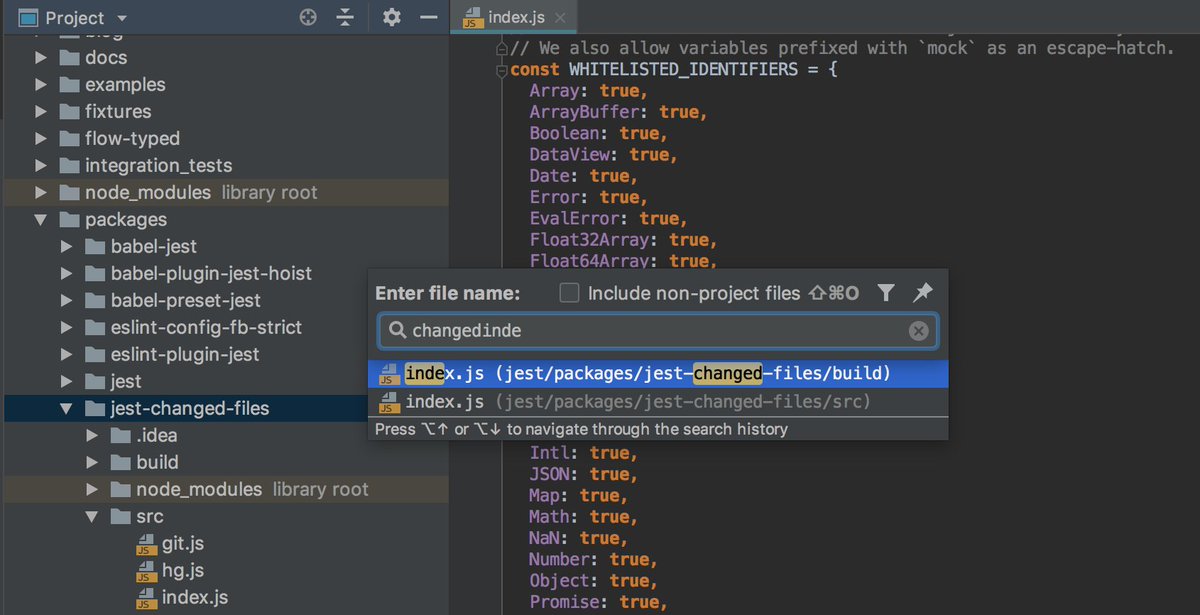Collapse the jest-changed-files folder

(x=67, y=409)
